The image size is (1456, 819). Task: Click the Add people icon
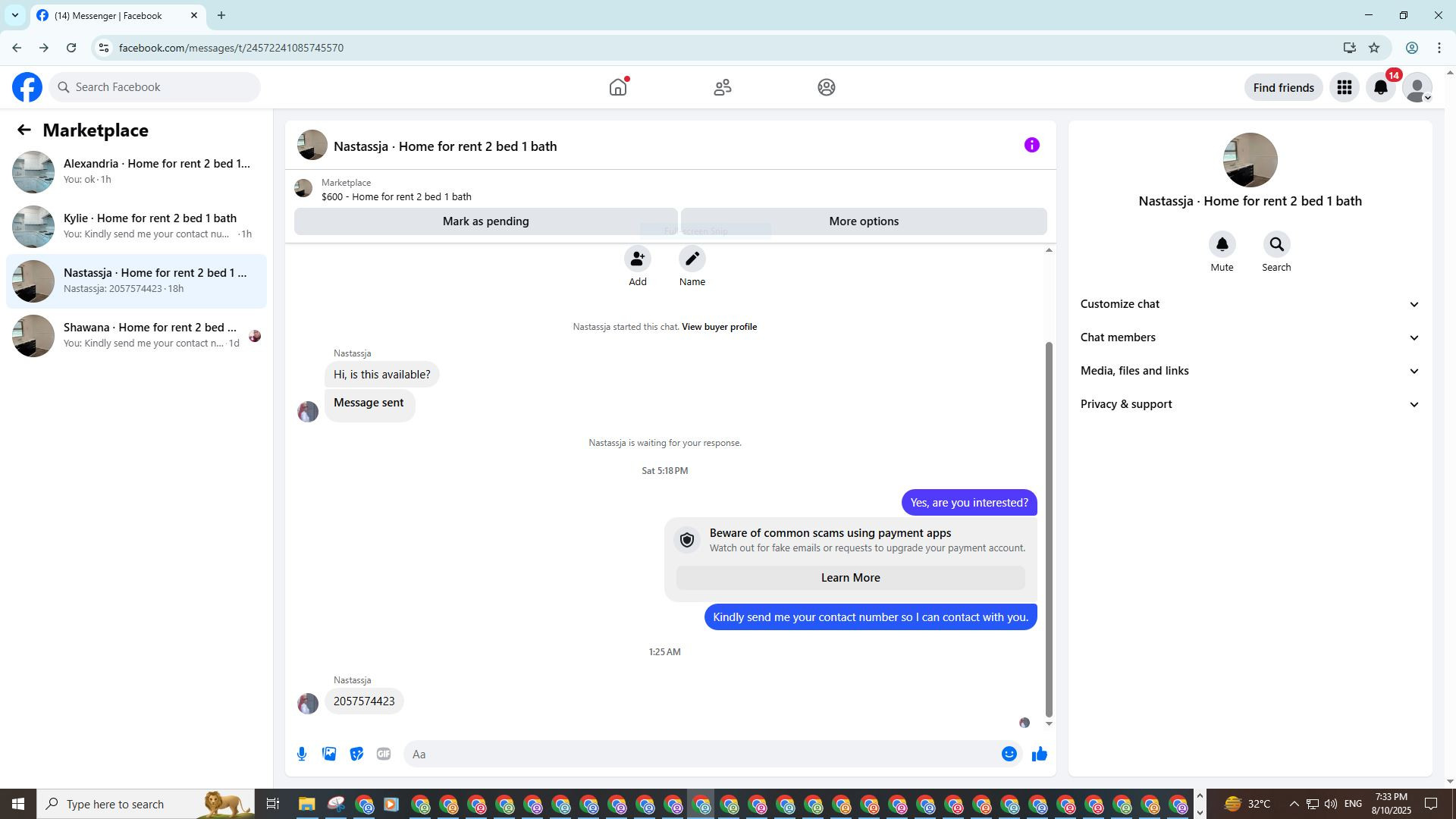coord(637,259)
